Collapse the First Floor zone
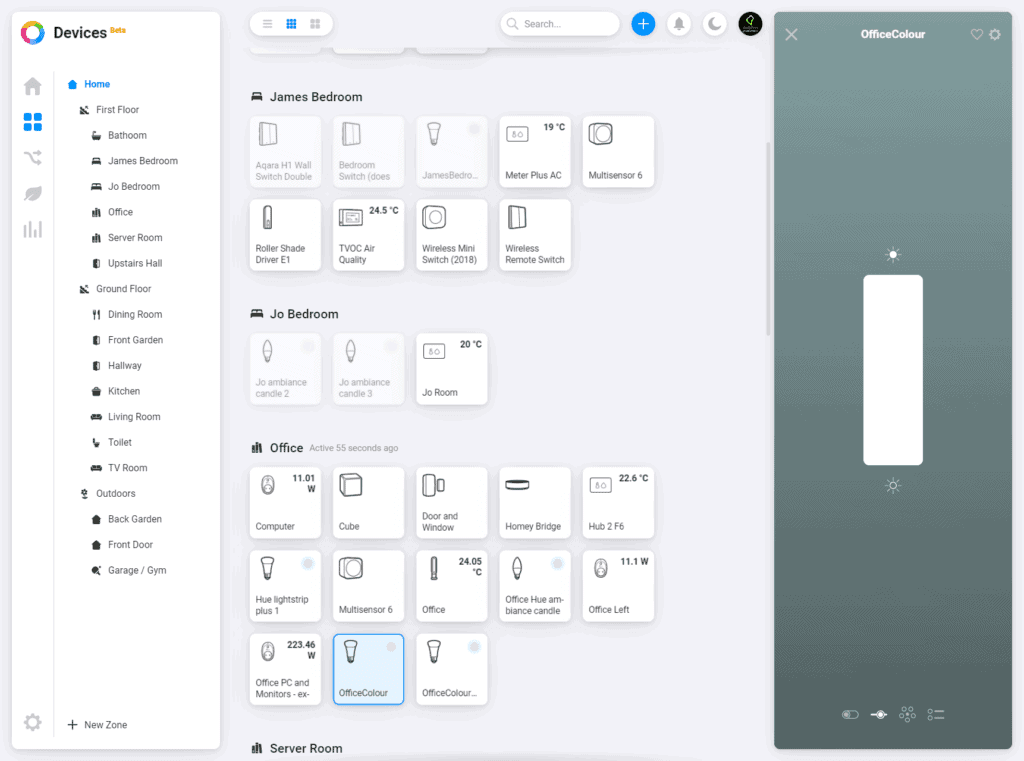Viewport: 1024px width, 761px height. [x=85, y=110]
